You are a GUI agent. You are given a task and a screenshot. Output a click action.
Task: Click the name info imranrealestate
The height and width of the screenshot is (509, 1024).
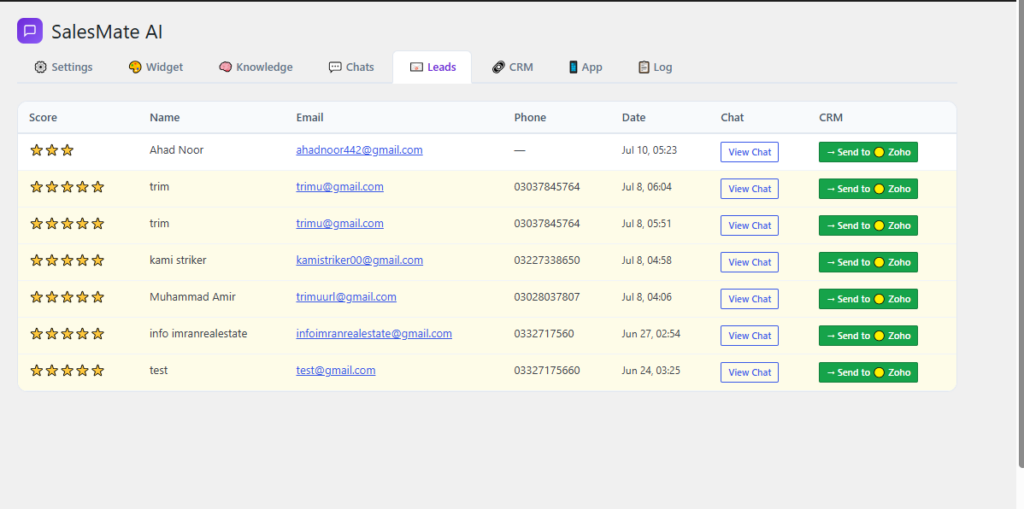pyautogui.click(x=199, y=333)
